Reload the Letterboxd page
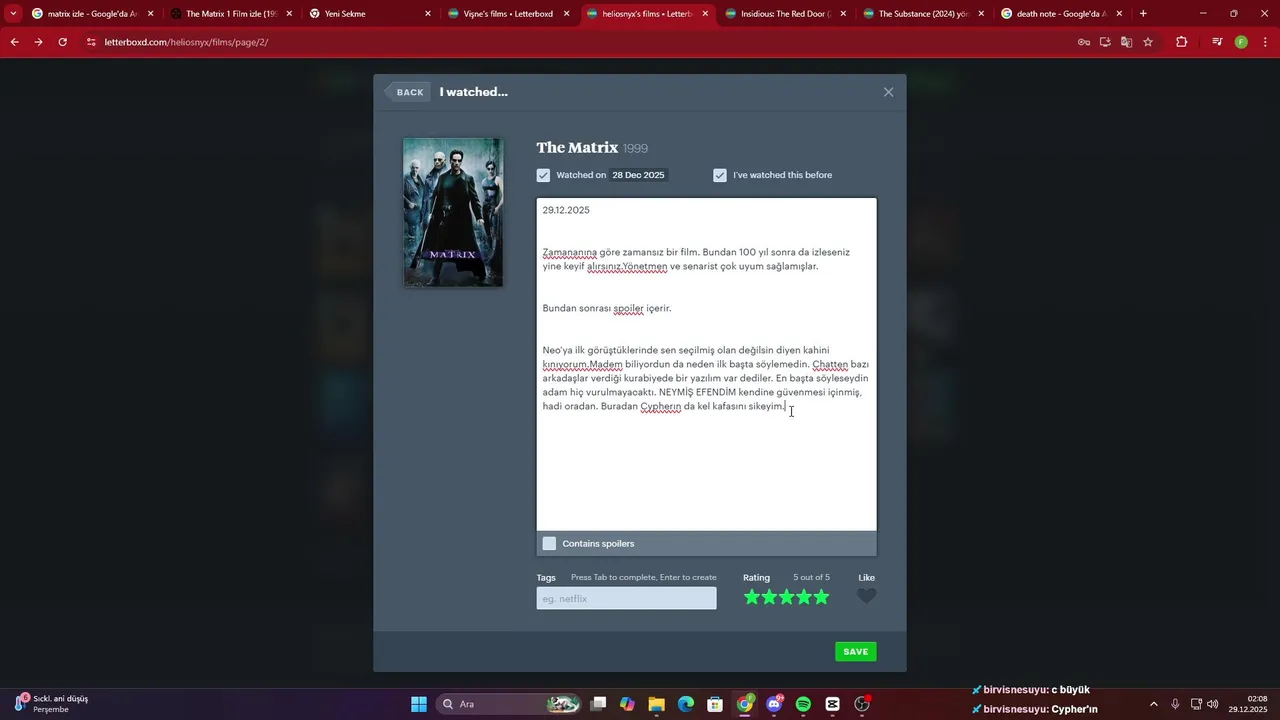1280x720 pixels. pyautogui.click(x=62, y=42)
